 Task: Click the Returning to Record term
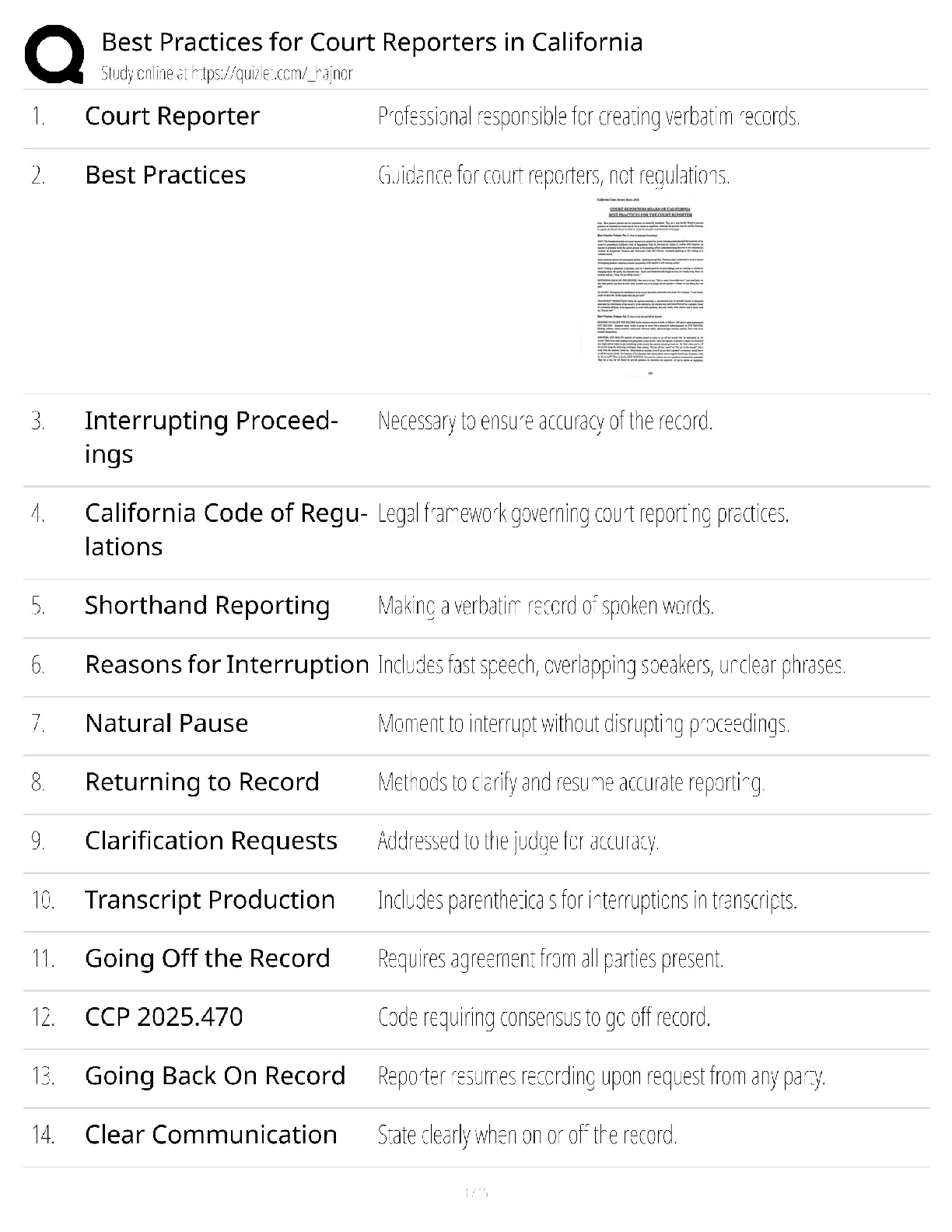201,782
